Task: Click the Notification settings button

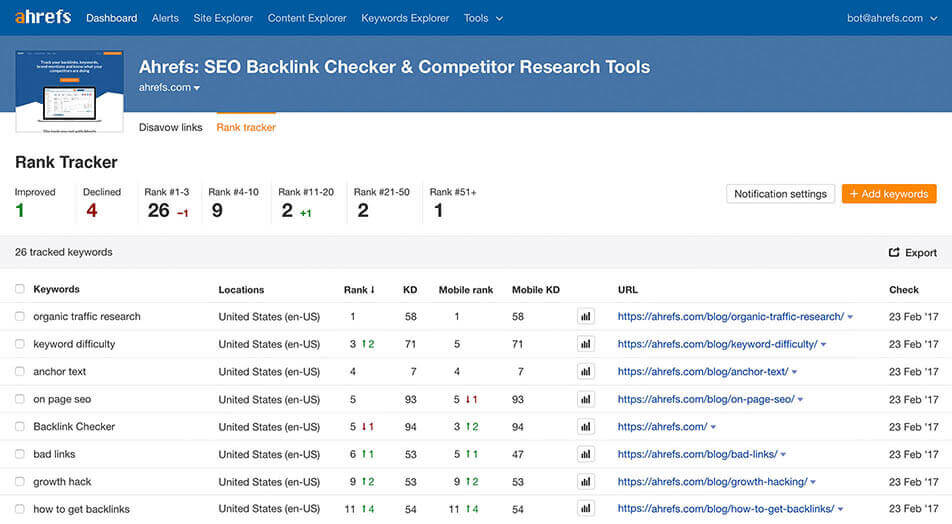Action: [780, 194]
